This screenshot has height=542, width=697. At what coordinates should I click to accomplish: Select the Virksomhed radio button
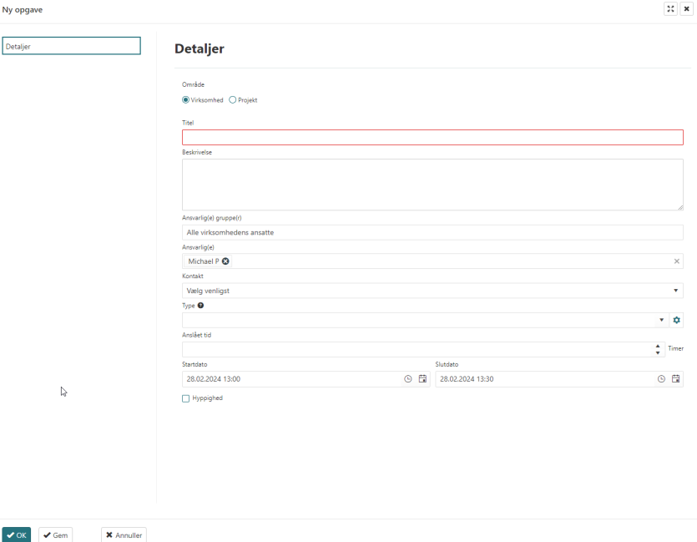[x=186, y=100]
